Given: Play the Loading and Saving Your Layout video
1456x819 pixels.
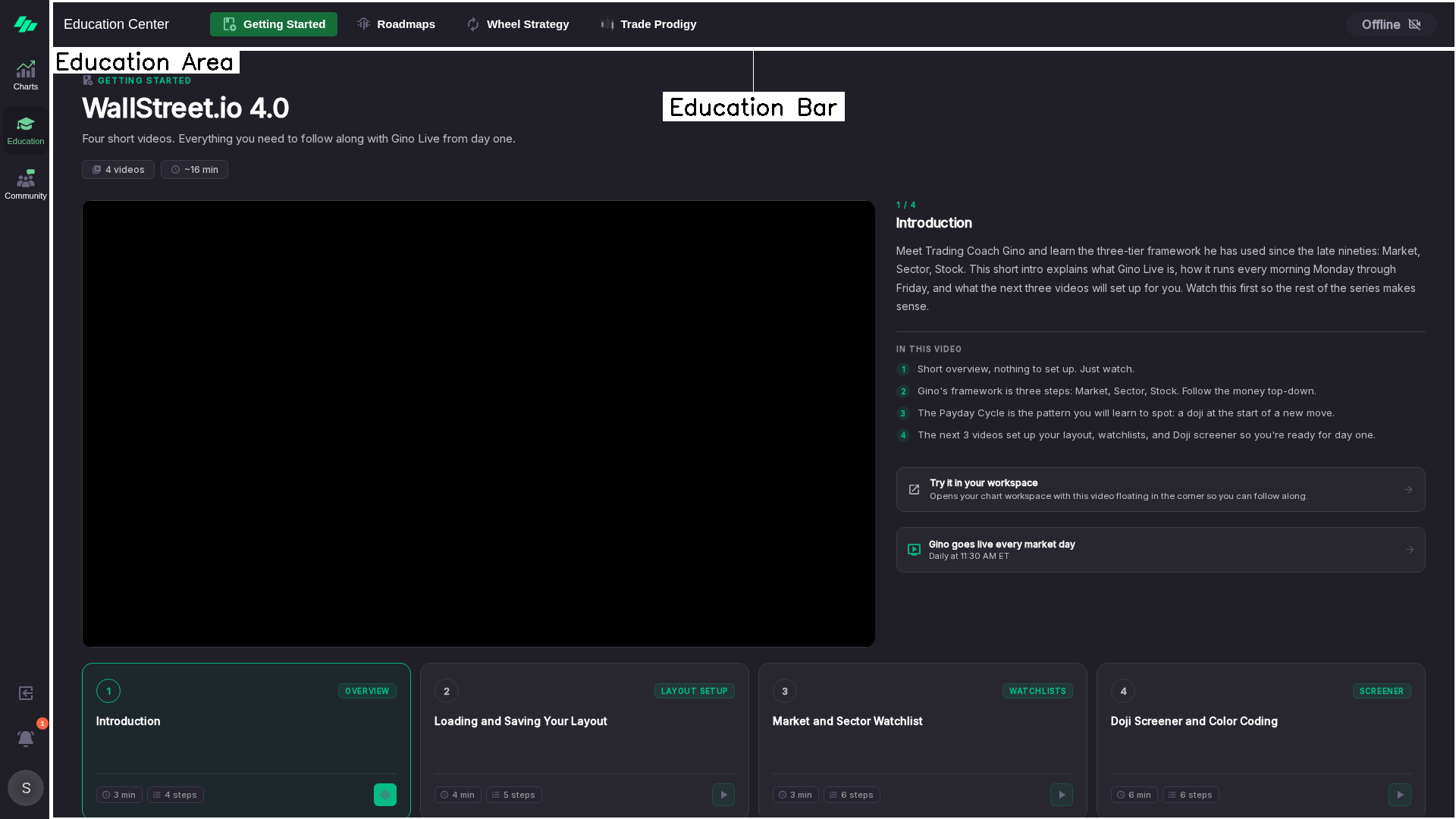Looking at the screenshot, I should pyautogui.click(x=723, y=795).
